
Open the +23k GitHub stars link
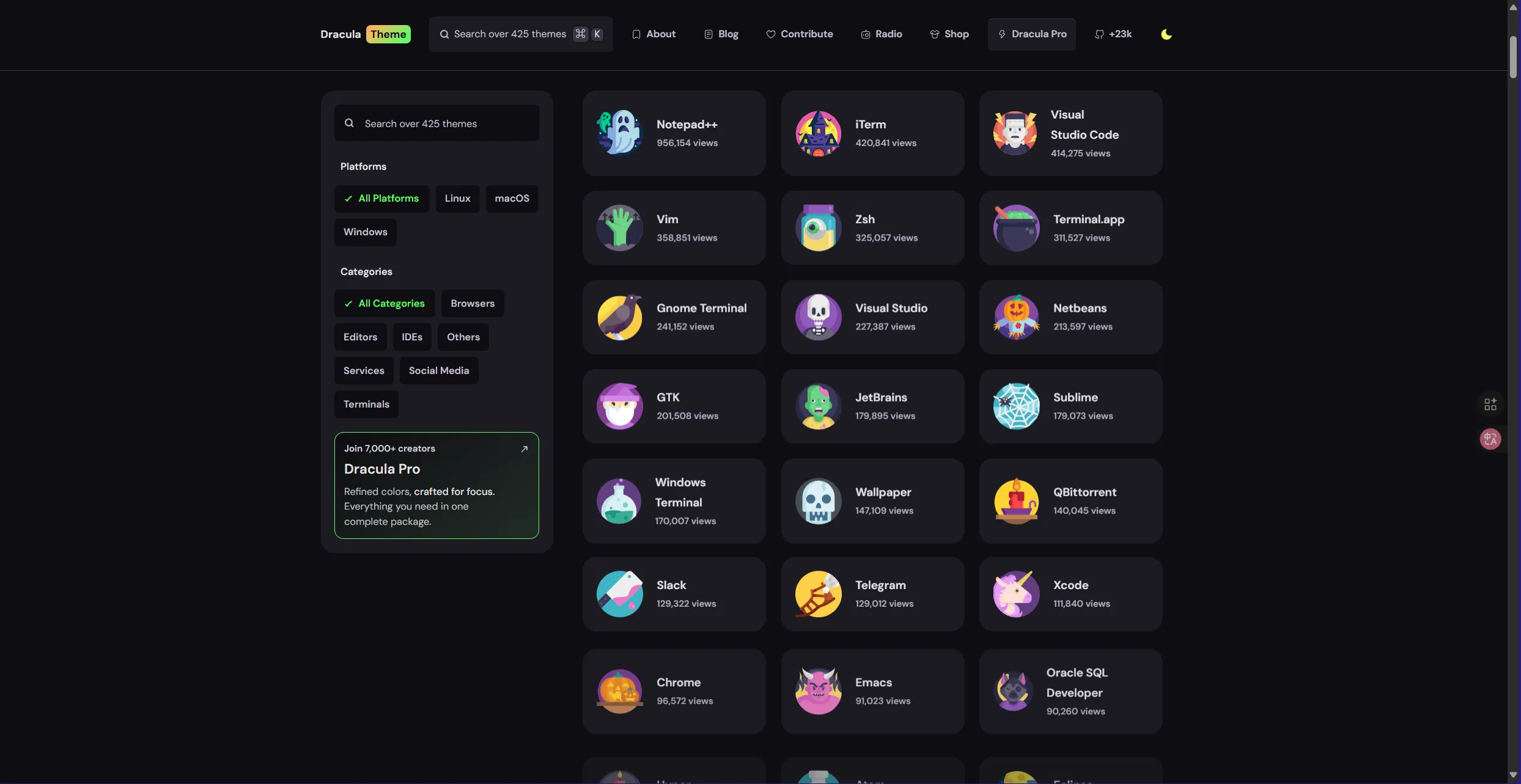(x=1113, y=34)
